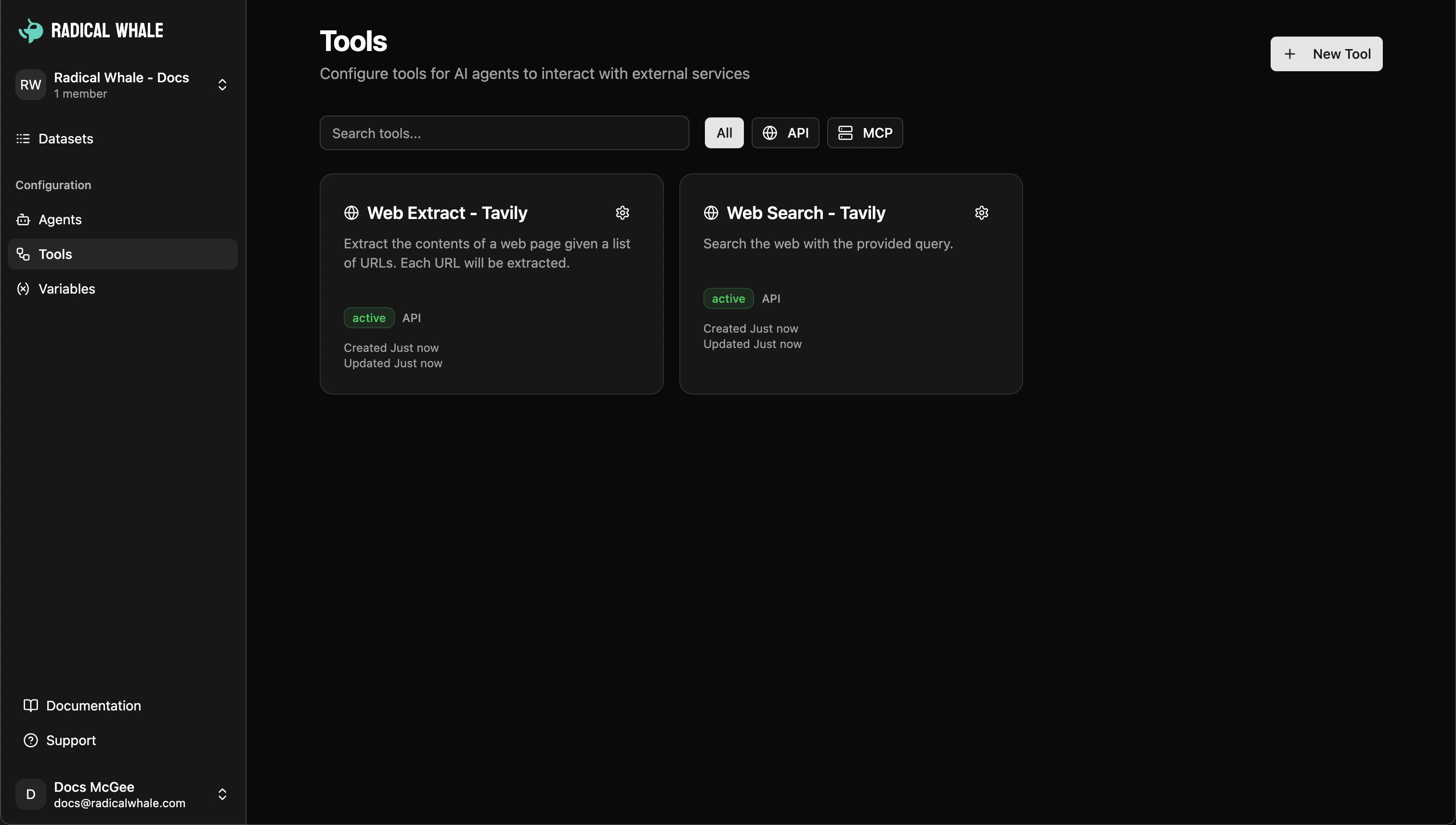1456x825 pixels.
Task: Toggle the API filter on
Action: (785, 132)
